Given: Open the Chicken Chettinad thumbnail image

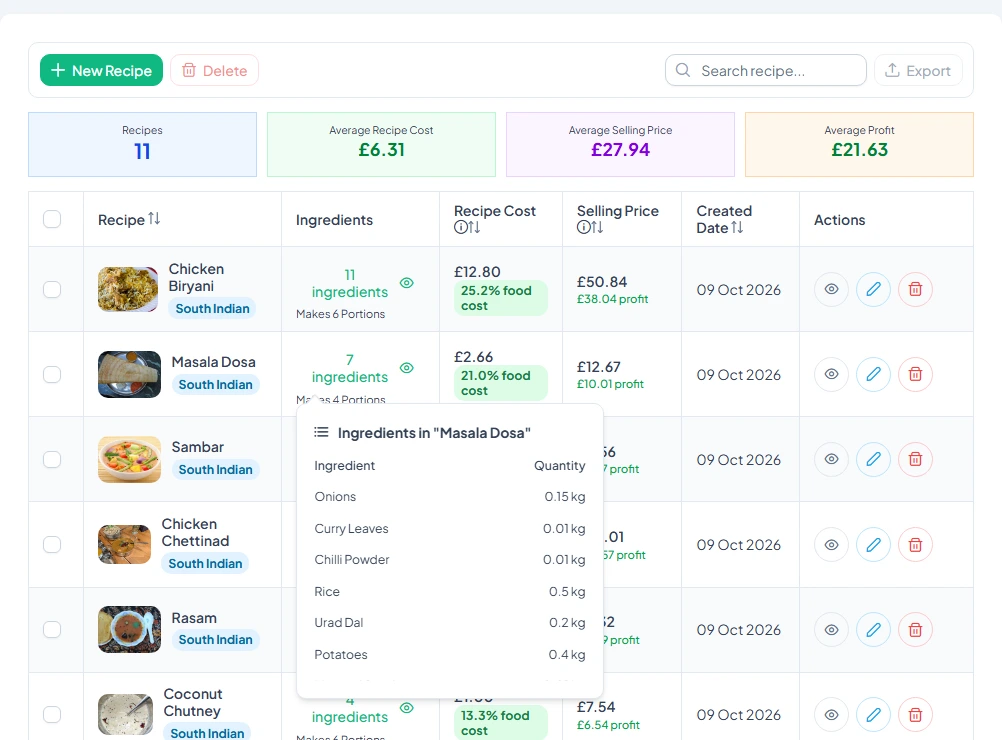Looking at the screenshot, I should (125, 544).
